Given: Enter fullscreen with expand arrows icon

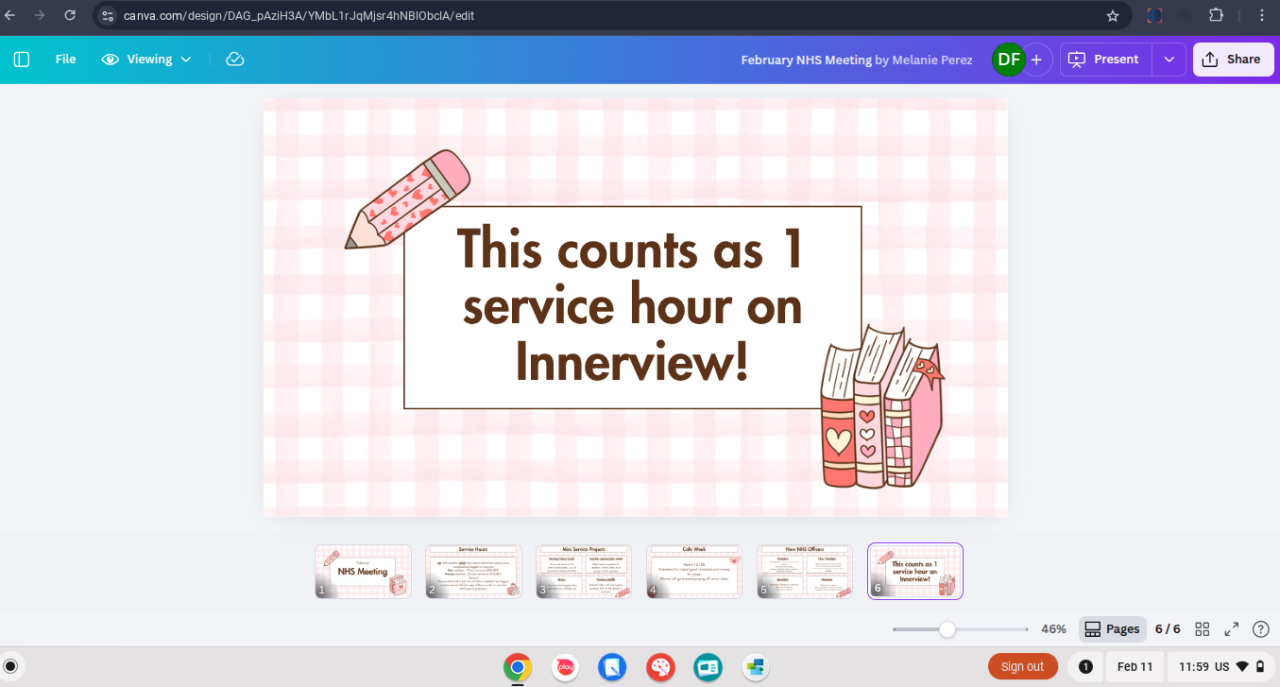Looking at the screenshot, I should pos(1232,629).
